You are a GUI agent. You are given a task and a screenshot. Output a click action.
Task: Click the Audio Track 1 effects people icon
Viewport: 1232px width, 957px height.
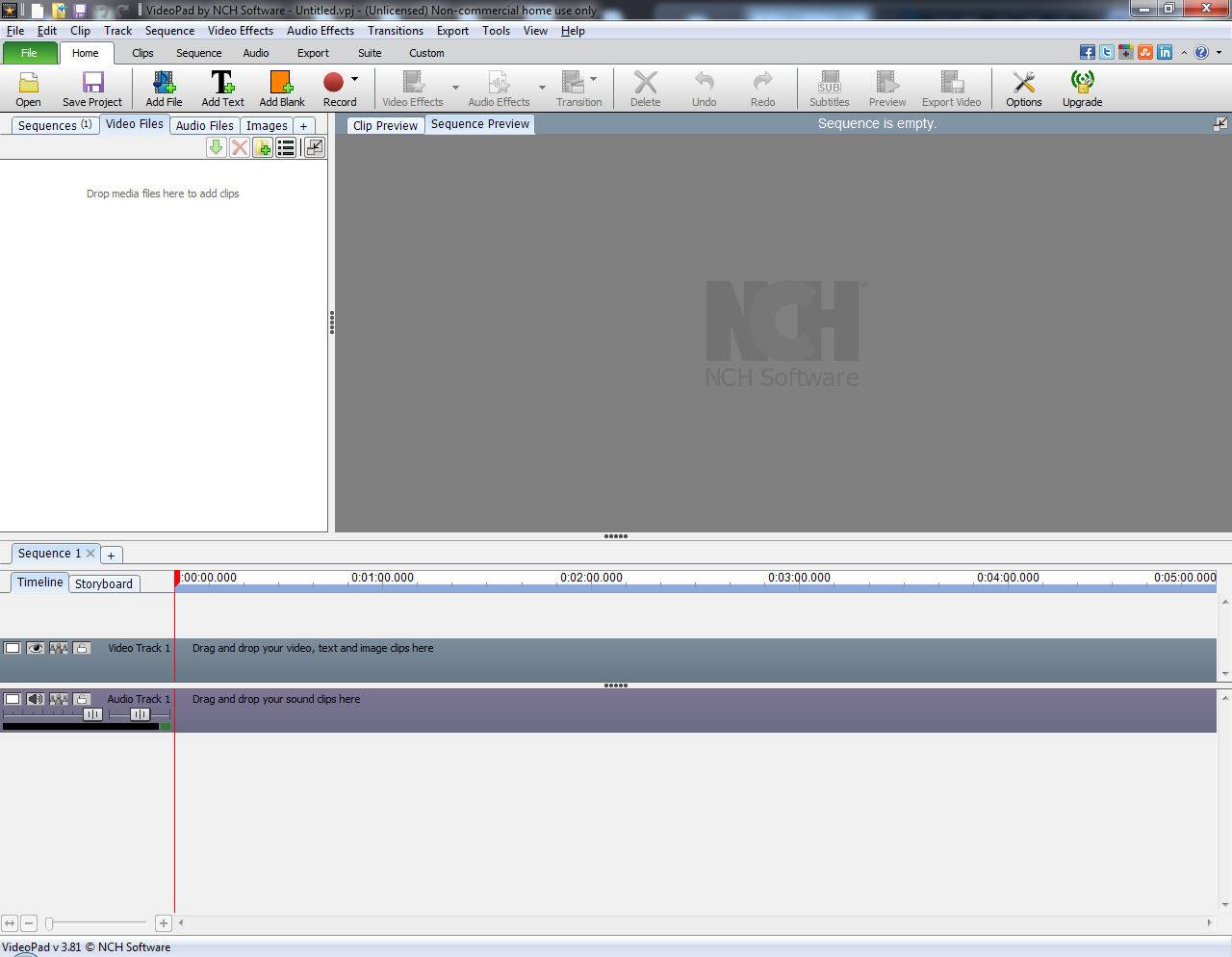click(x=59, y=699)
